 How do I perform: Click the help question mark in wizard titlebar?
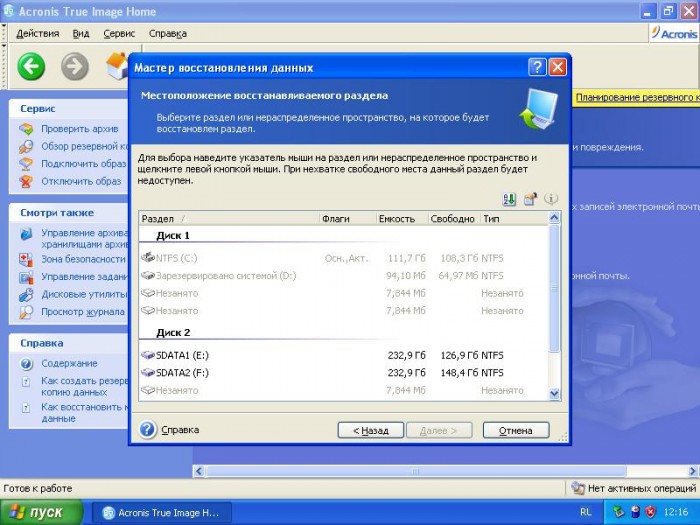click(x=537, y=67)
